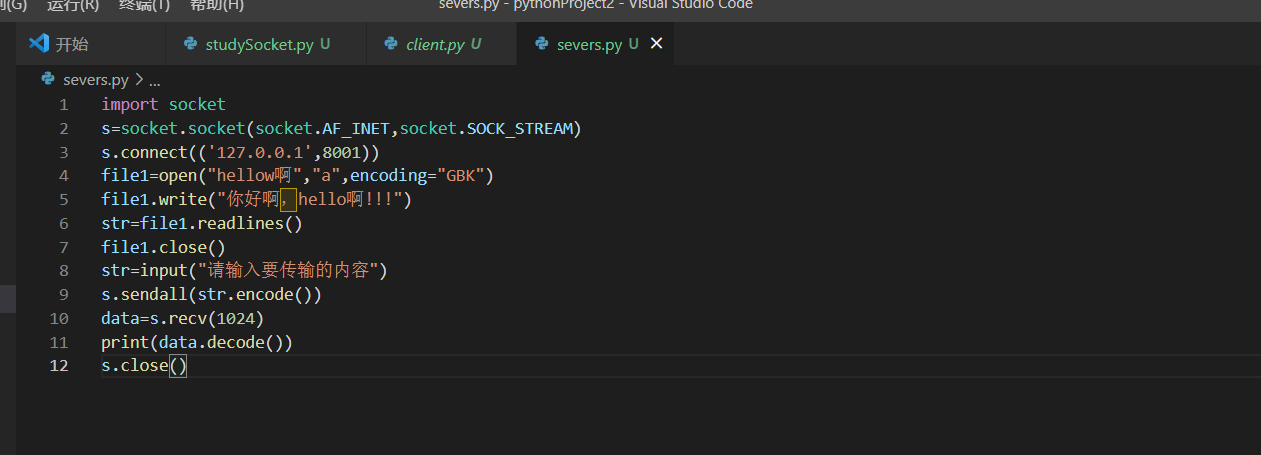
Task: Select the 开始 welcome tab
Action: 71,44
